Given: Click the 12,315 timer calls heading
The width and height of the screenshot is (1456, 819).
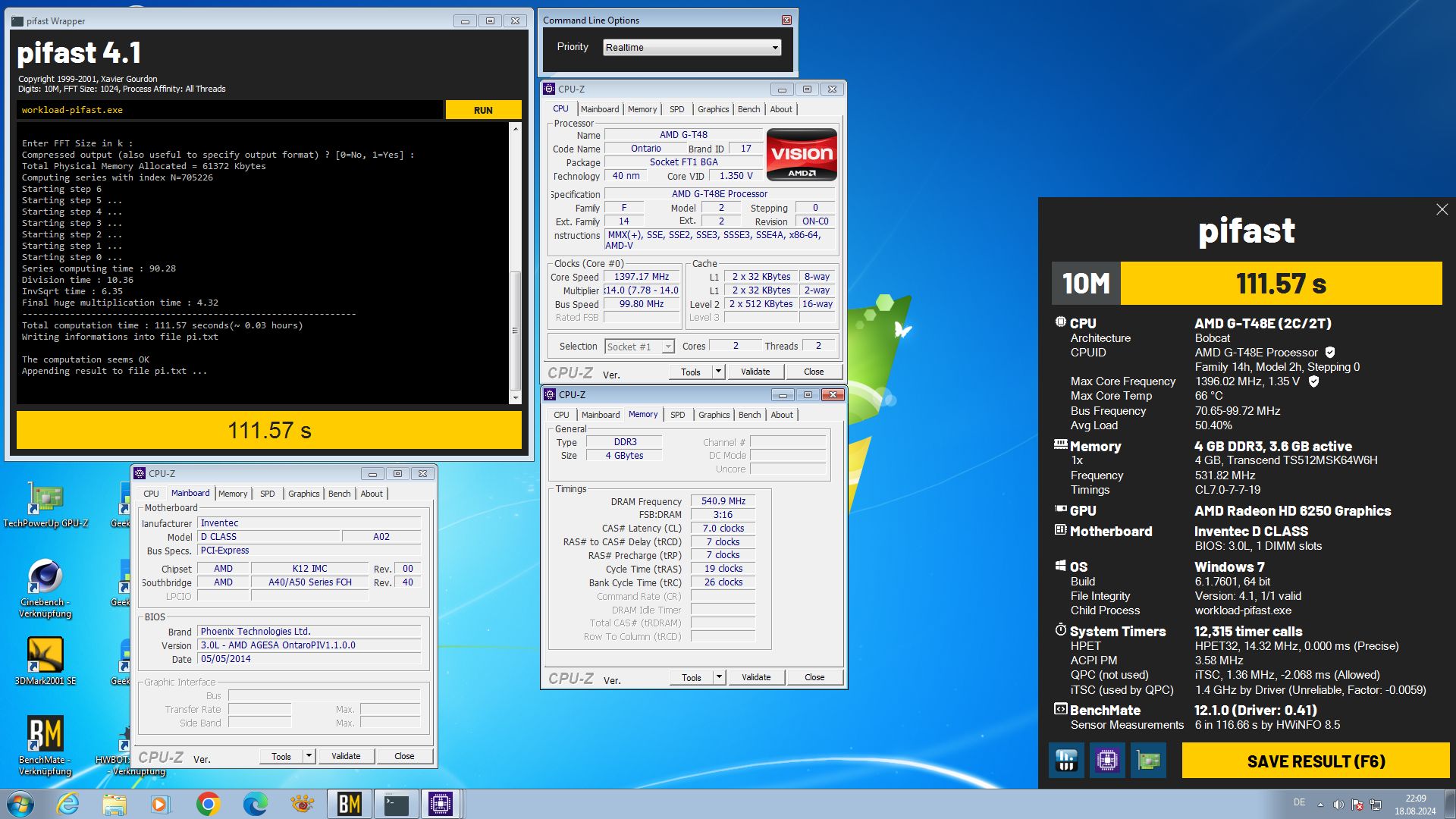Looking at the screenshot, I should 1248,632.
